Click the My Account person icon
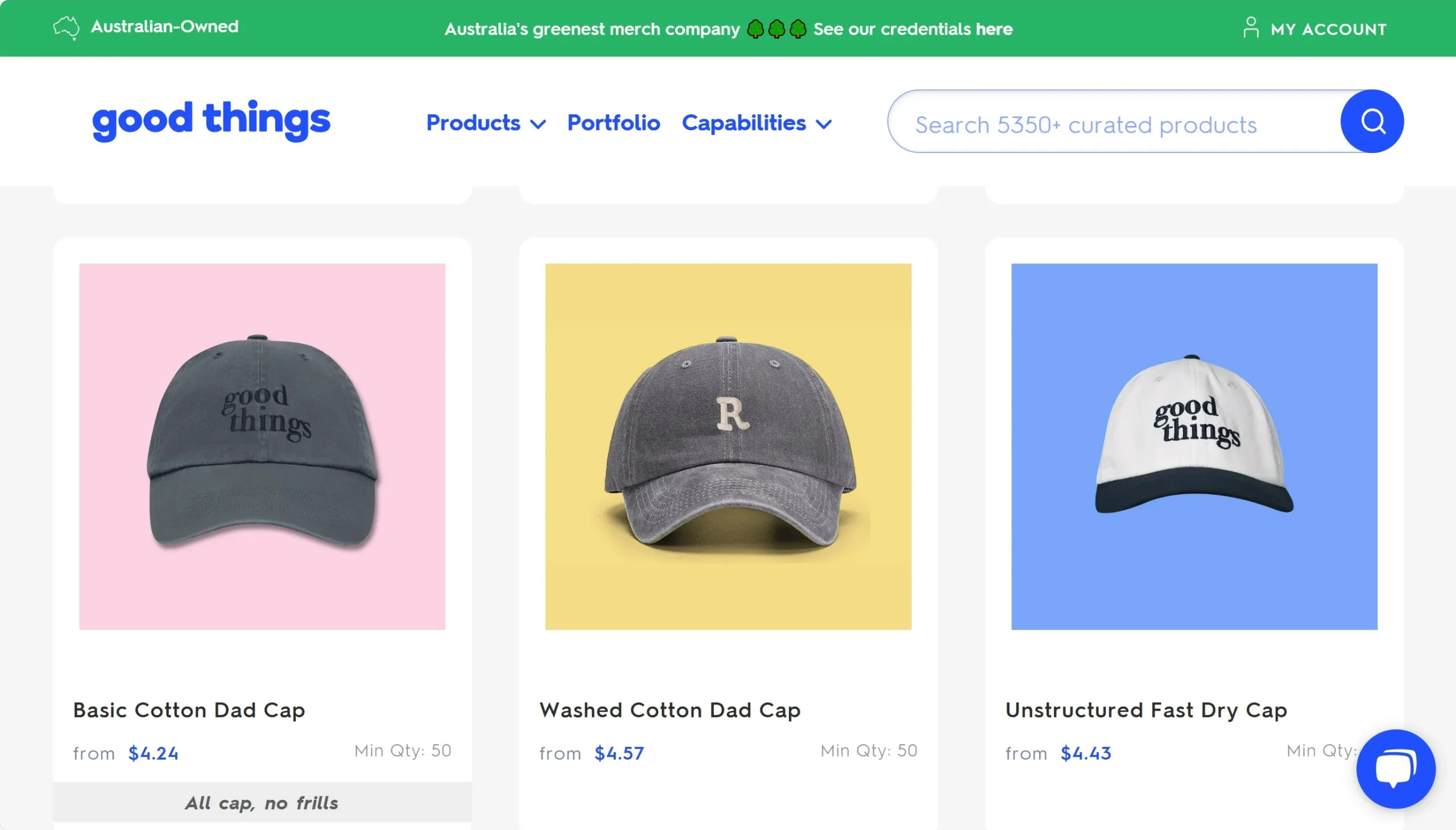Screen dimensions: 1456x830 pos(1250,27)
